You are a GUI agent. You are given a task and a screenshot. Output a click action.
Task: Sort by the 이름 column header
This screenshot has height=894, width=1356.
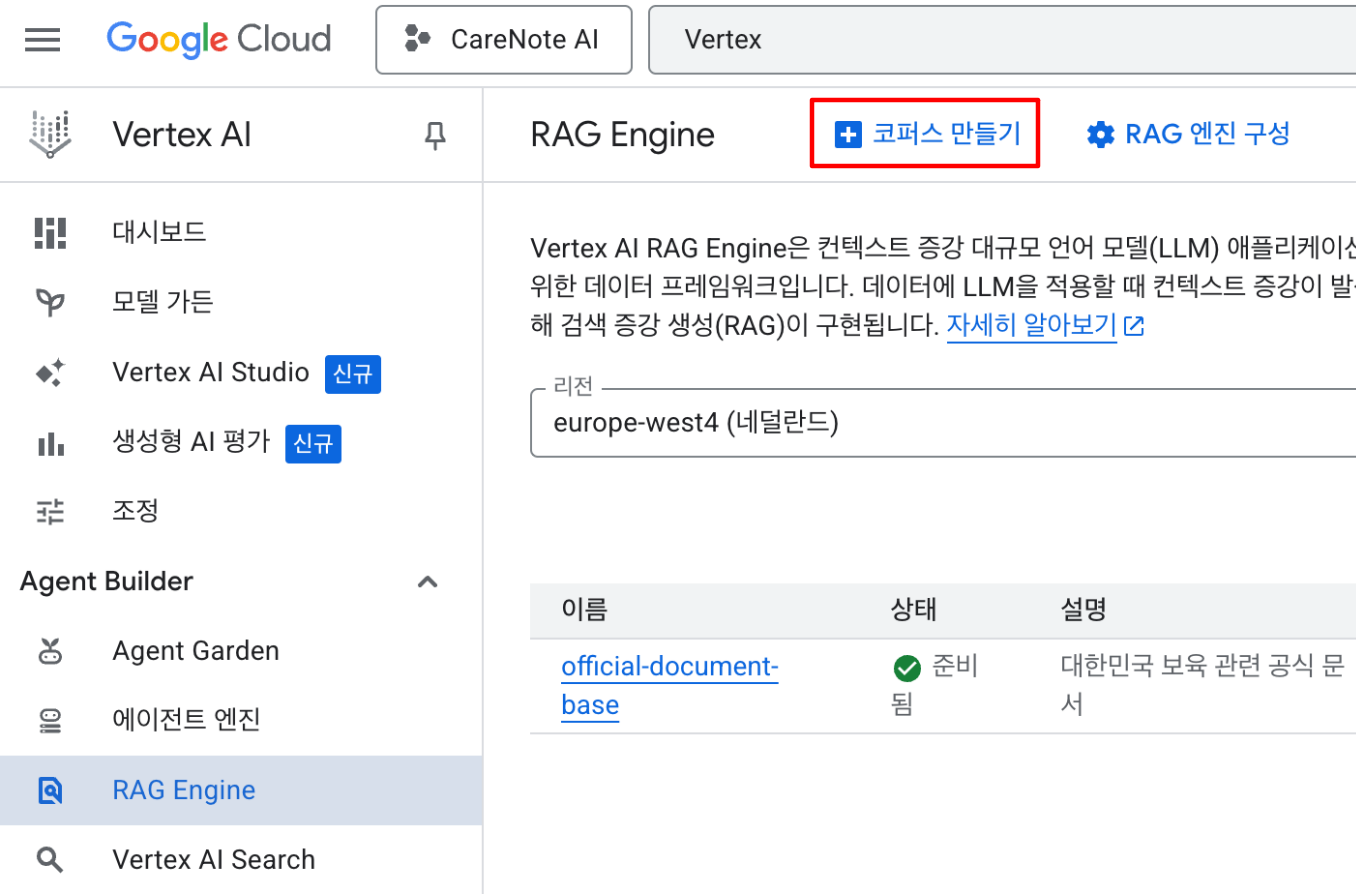585,609
